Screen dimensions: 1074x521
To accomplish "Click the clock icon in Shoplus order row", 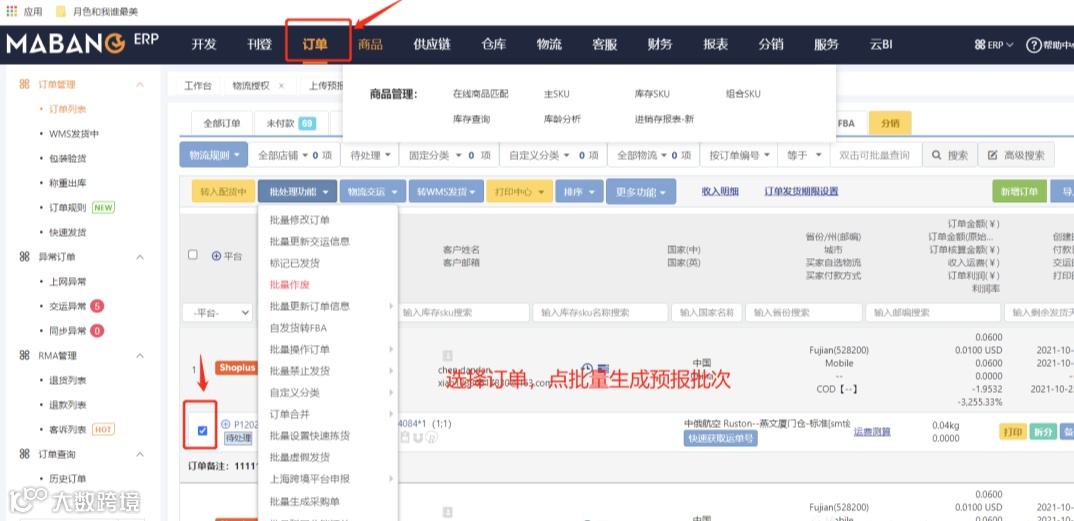I will coord(587,368).
